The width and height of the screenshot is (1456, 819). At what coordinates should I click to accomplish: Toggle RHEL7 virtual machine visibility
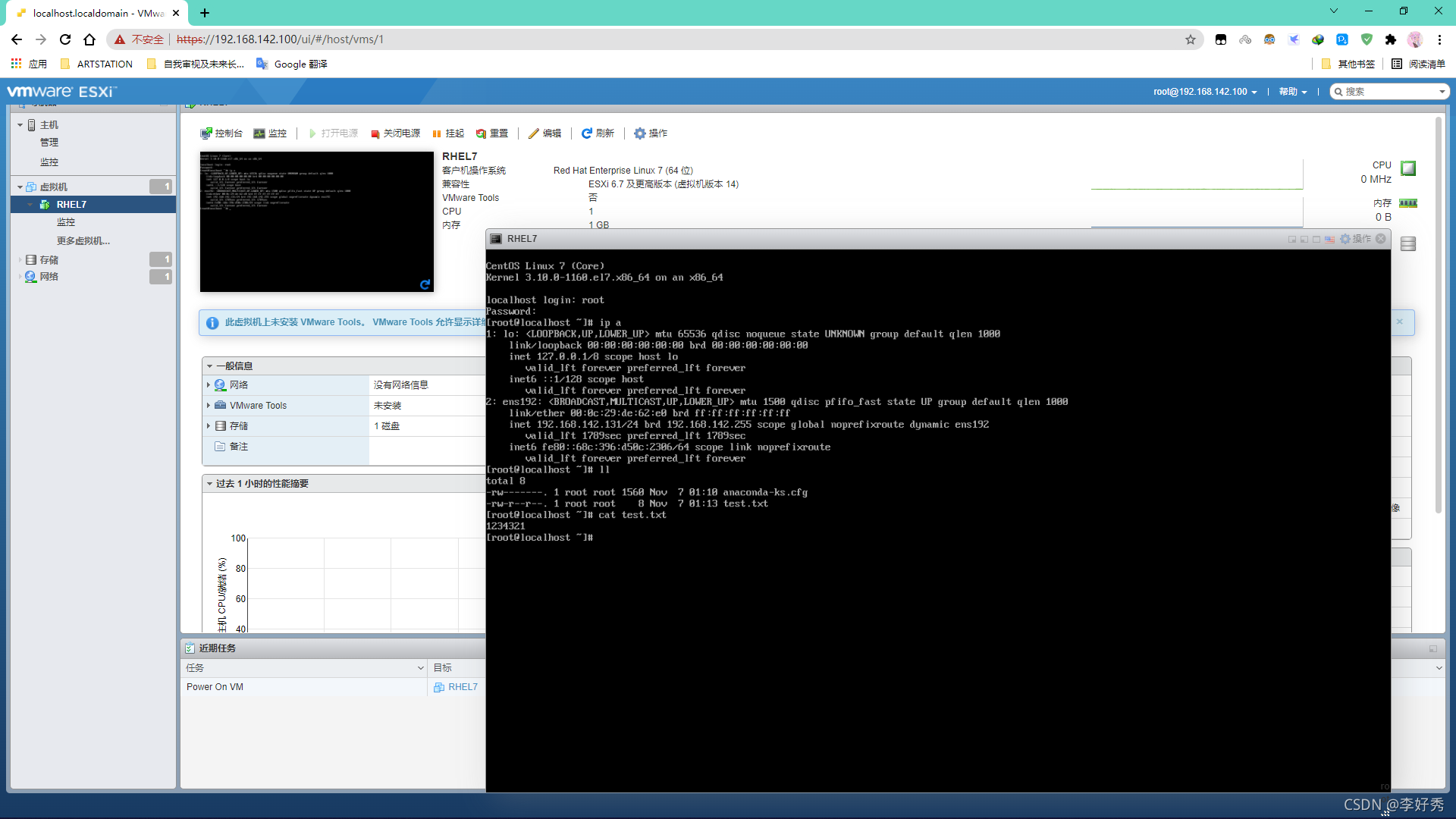[27, 204]
